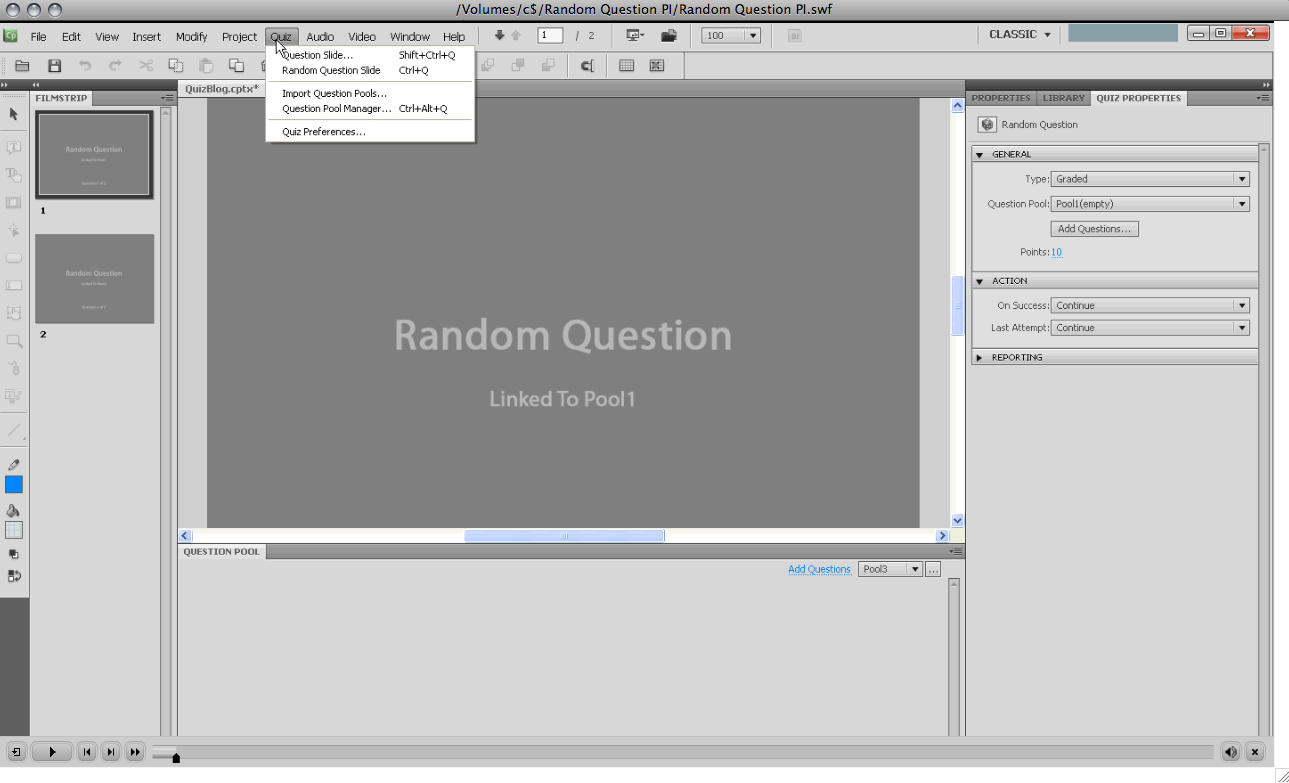Click the swap fill and stroke colors icon
Viewport: 1289px width, 783px height.
[x=14, y=576]
